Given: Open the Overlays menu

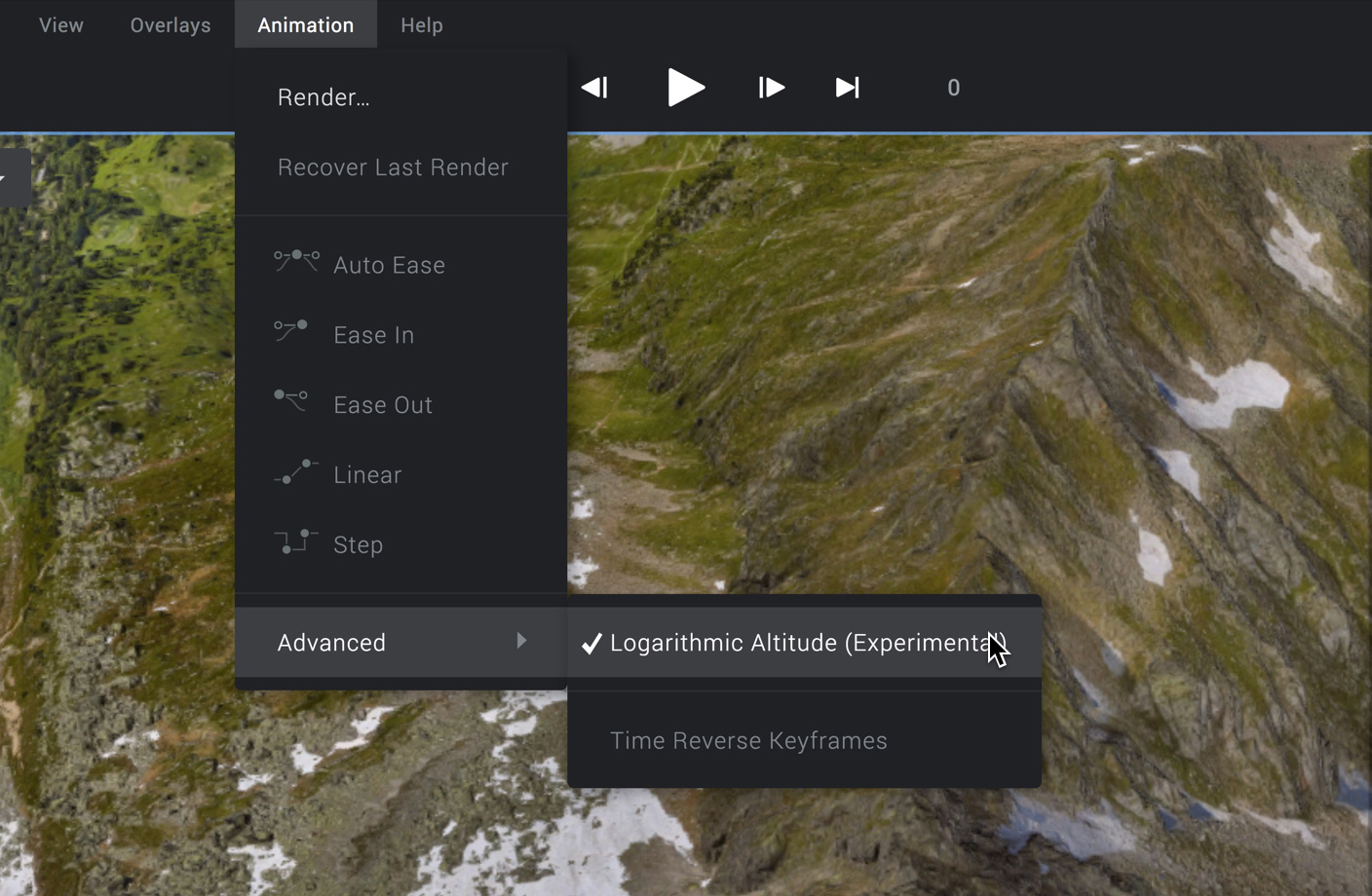Looking at the screenshot, I should 171,25.
